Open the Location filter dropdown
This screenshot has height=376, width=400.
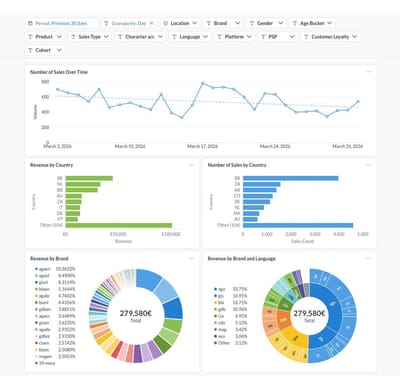point(181,23)
